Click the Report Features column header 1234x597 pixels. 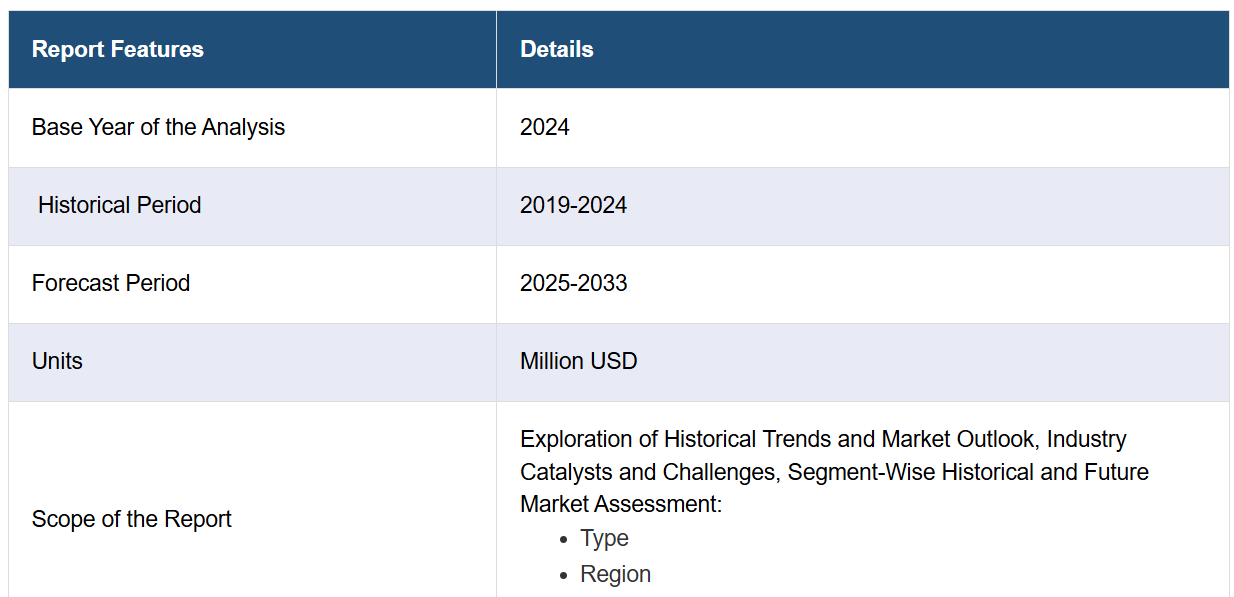(x=117, y=50)
